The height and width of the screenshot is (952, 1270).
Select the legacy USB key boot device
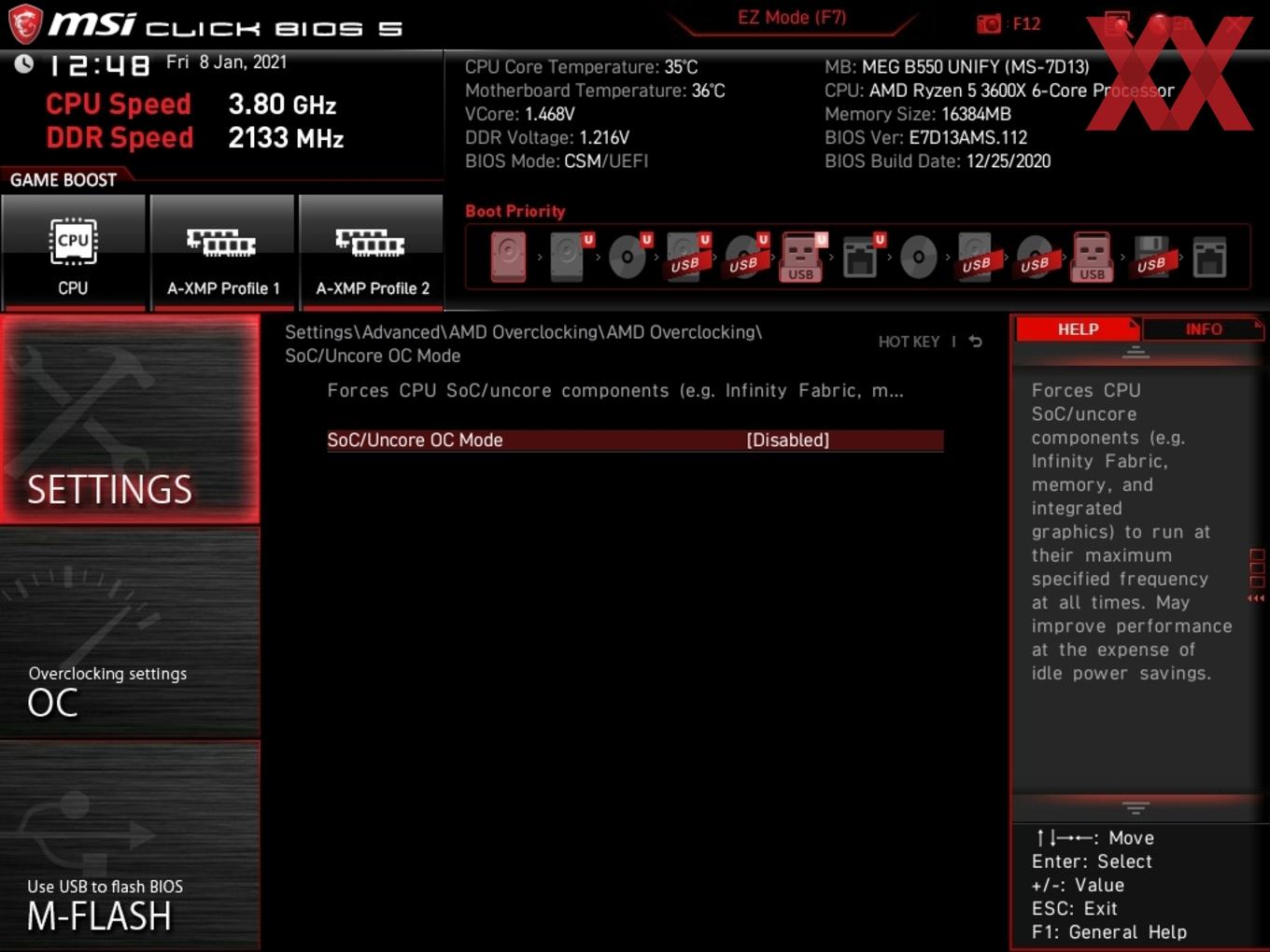tap(1092, 257)
